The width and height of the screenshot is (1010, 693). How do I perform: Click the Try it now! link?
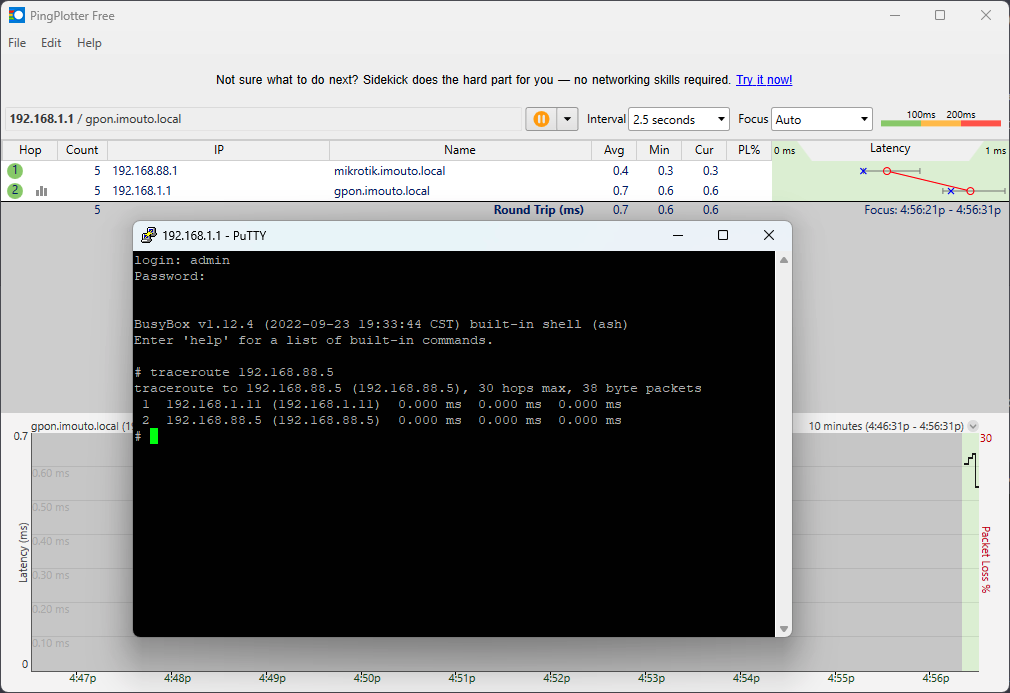[x=764, y=80]
